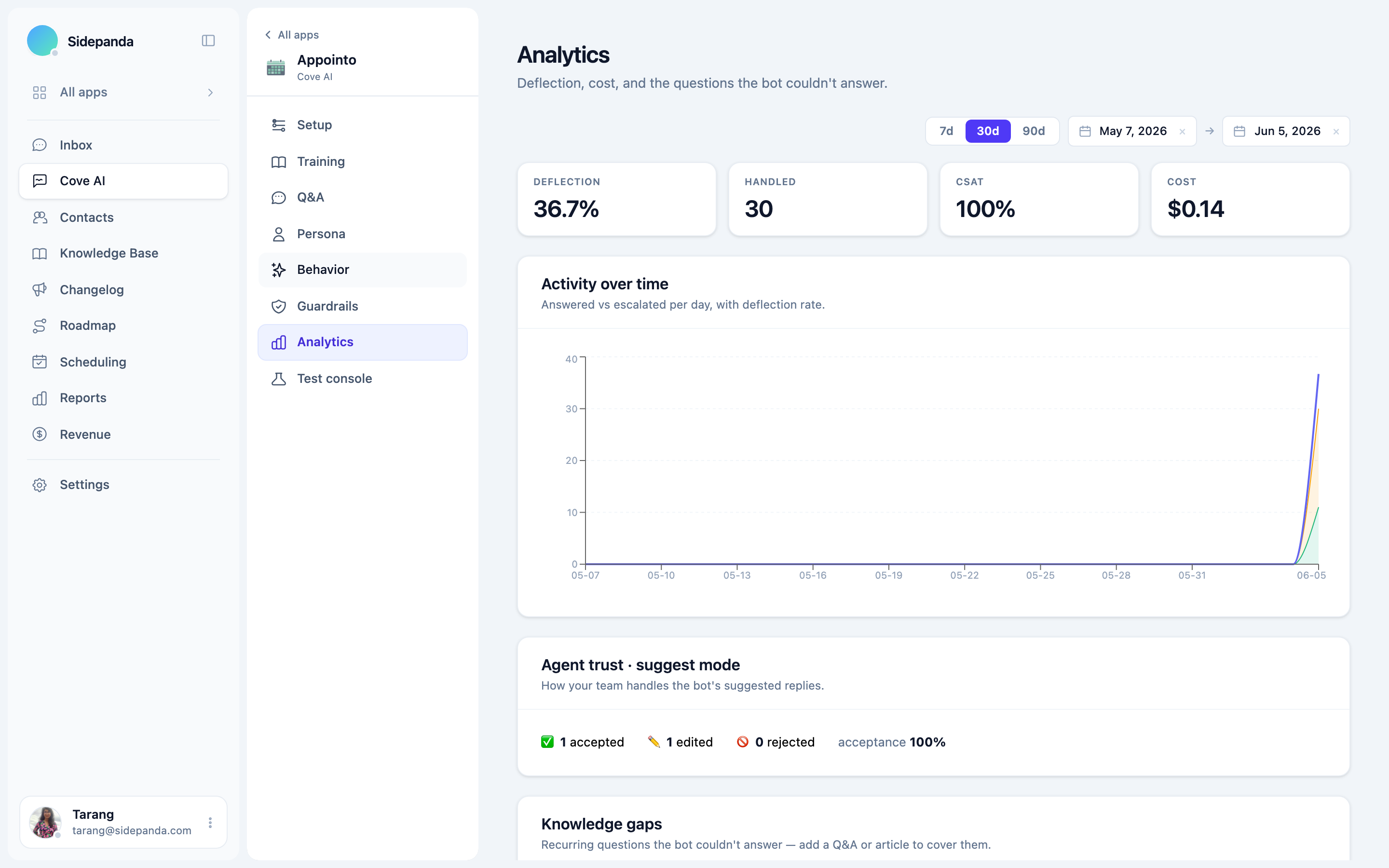Click the All apps grid icon
The height and width of the screenshot is (868, 1389).
[40, 93]
